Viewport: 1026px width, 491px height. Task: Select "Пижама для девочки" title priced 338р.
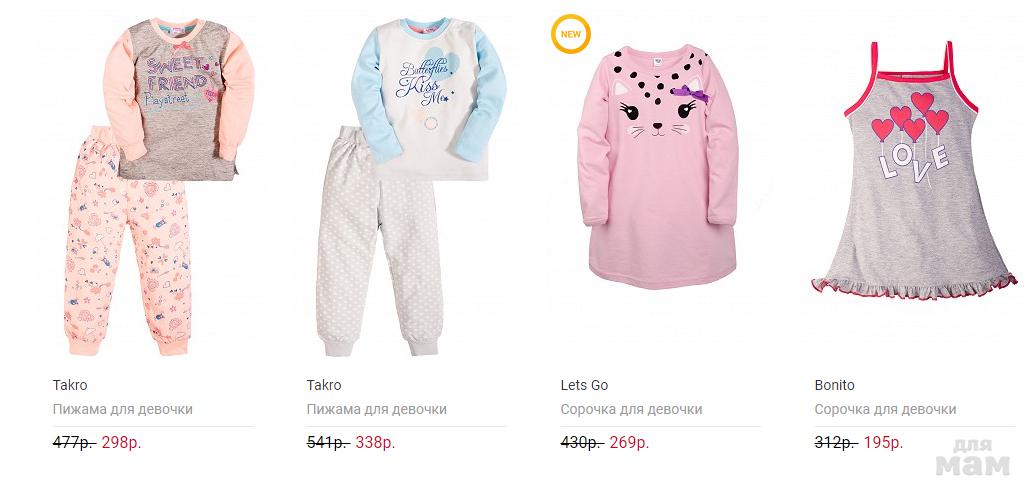click(376, 409)
